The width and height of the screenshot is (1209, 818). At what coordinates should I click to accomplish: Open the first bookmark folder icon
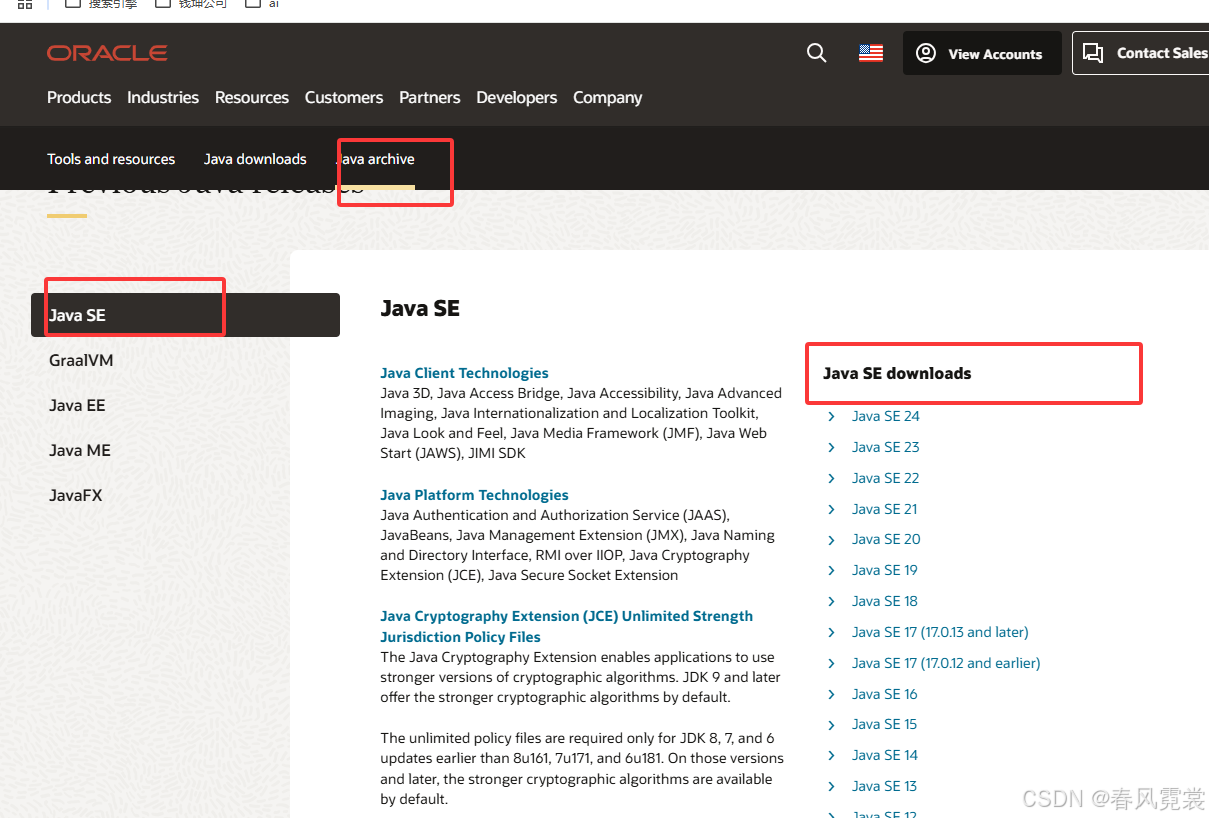coord(72,4)
